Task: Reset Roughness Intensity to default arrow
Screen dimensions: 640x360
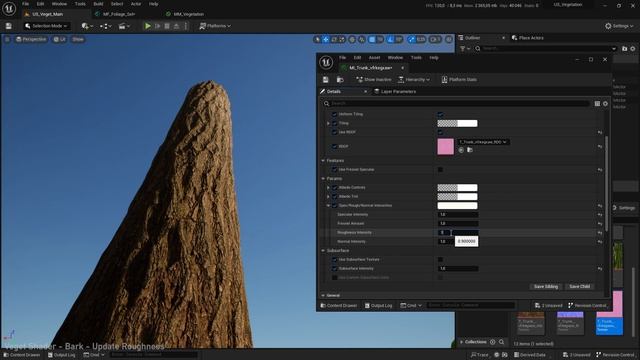Action: [x=600, y=233]
